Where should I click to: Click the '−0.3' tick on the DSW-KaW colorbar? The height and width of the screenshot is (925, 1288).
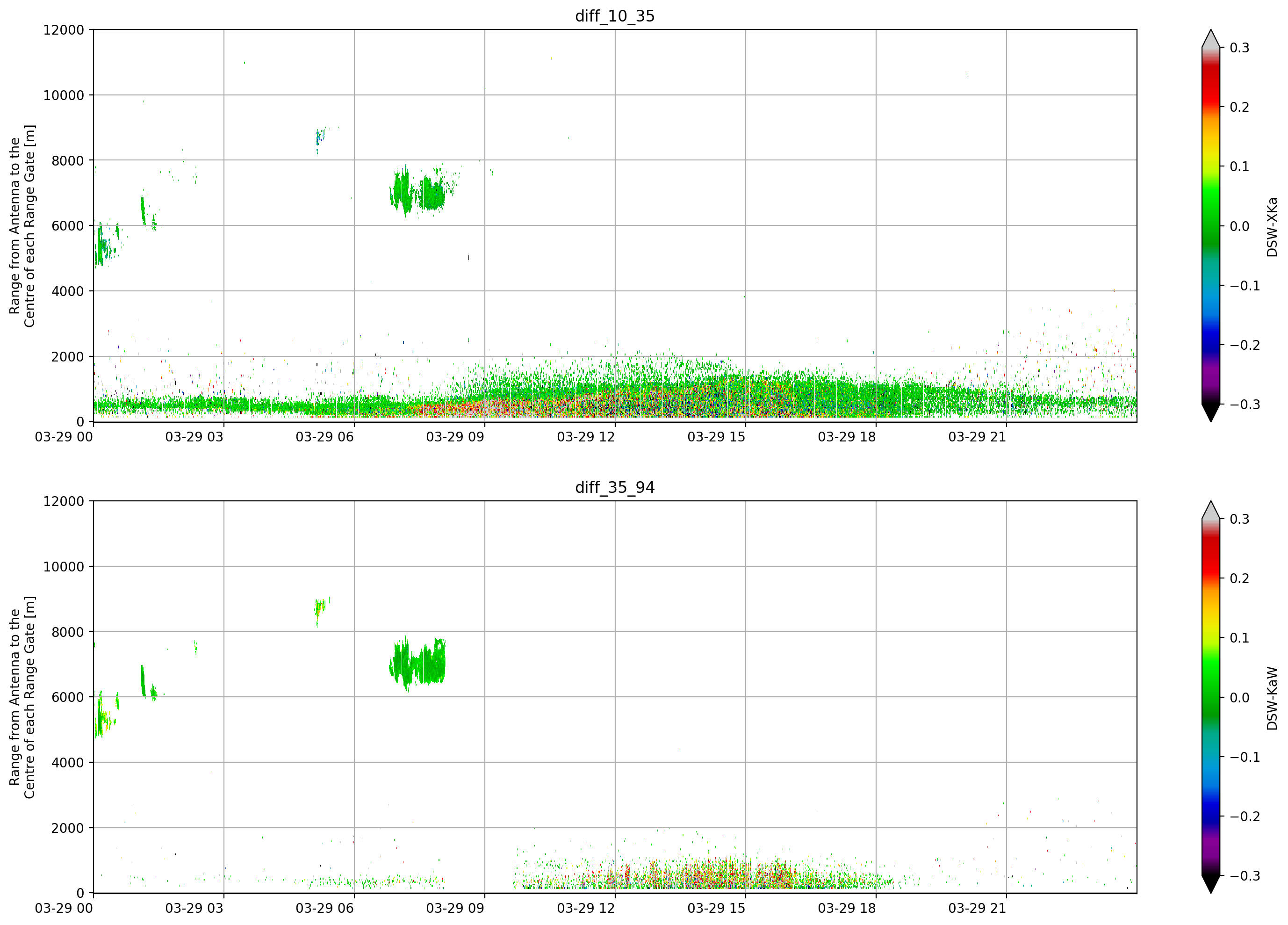tap(1245, 876)
